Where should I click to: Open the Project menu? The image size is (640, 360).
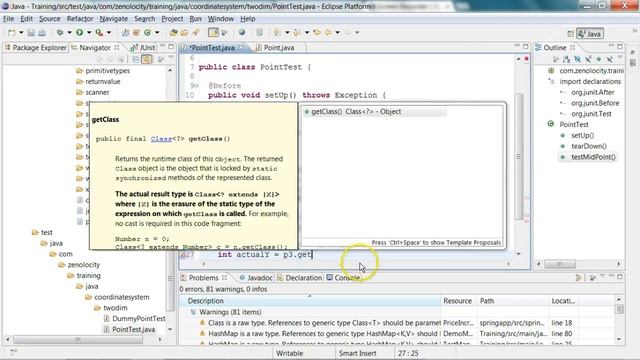[172, 19]
